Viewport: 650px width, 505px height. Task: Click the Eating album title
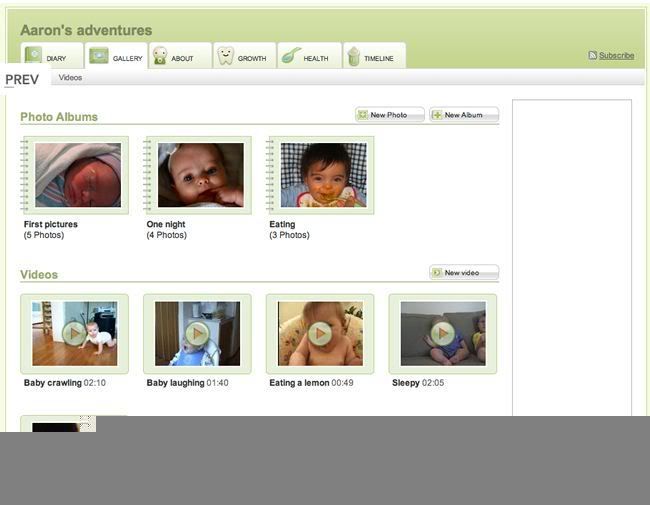(282, 224)
